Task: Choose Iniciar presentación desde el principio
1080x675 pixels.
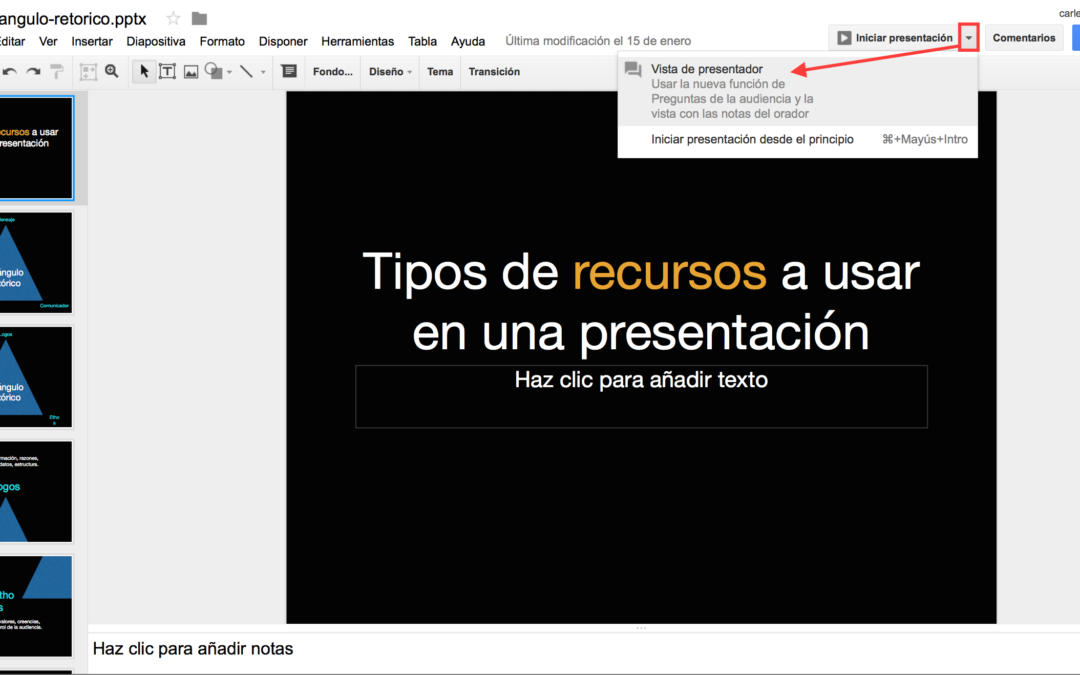Action: pos(798,139)
